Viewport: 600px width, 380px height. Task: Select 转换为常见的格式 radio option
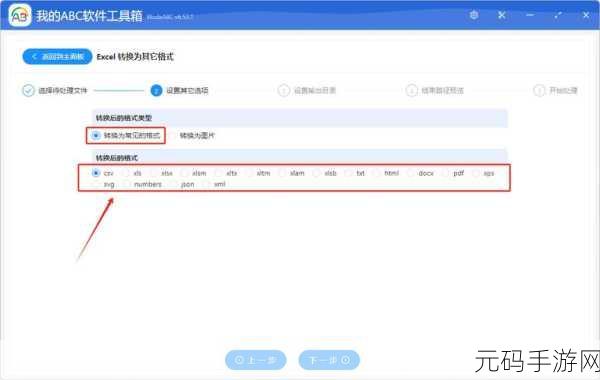coord(126,135)
